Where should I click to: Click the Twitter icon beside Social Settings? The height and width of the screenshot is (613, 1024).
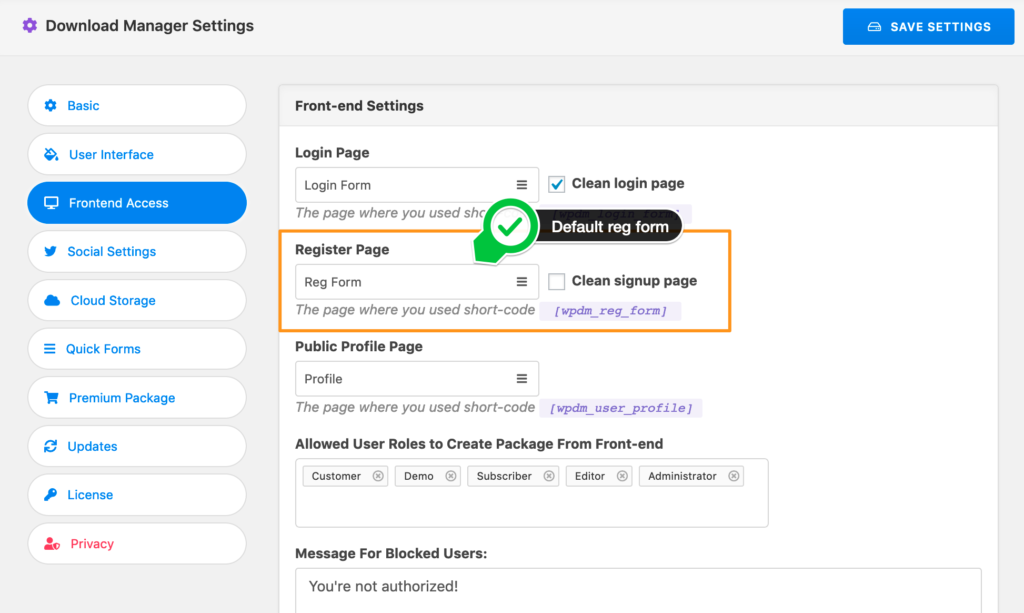click(49, 251)
